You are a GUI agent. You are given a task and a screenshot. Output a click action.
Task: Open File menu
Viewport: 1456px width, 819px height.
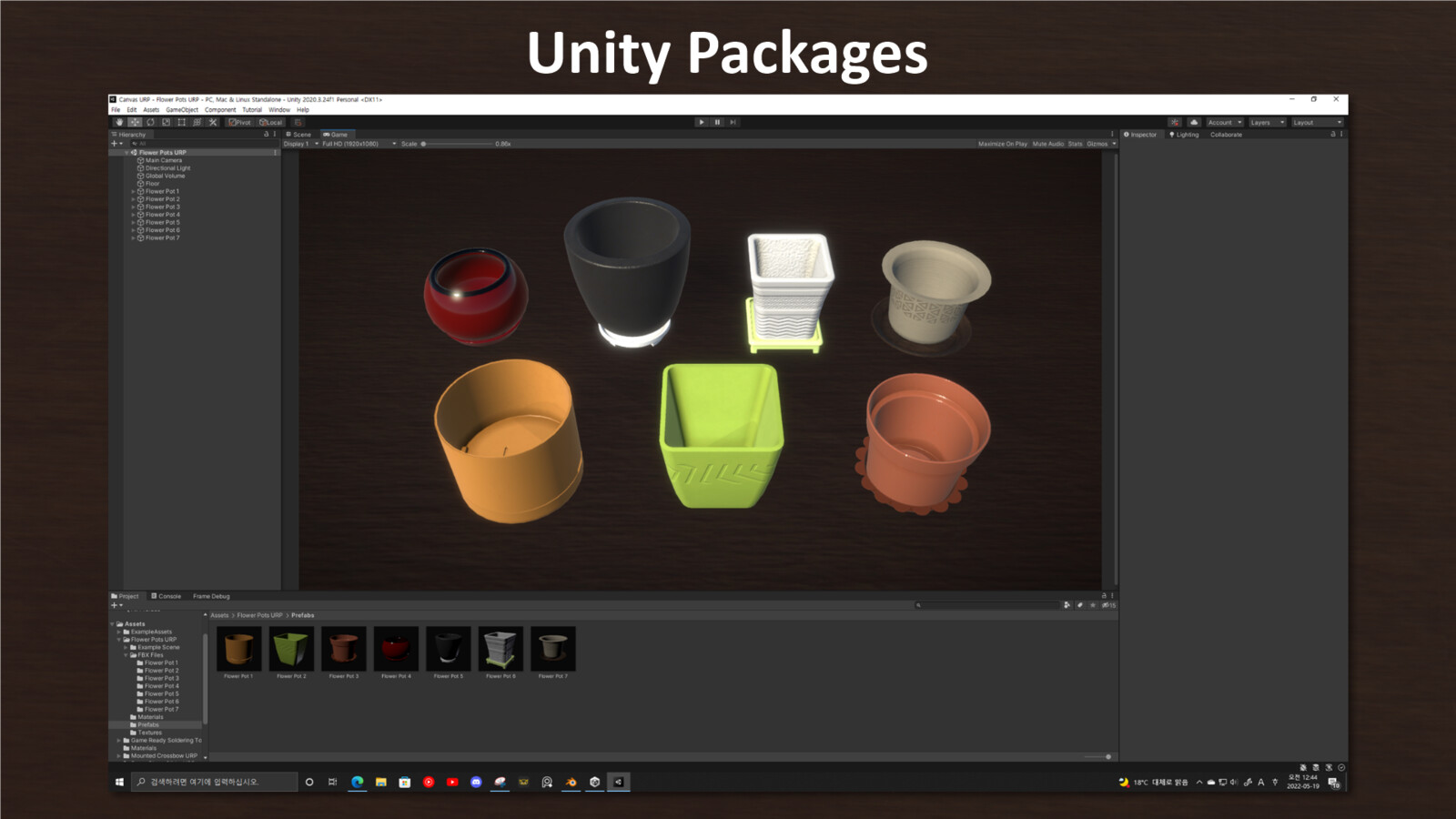click(x=116, y=109)
